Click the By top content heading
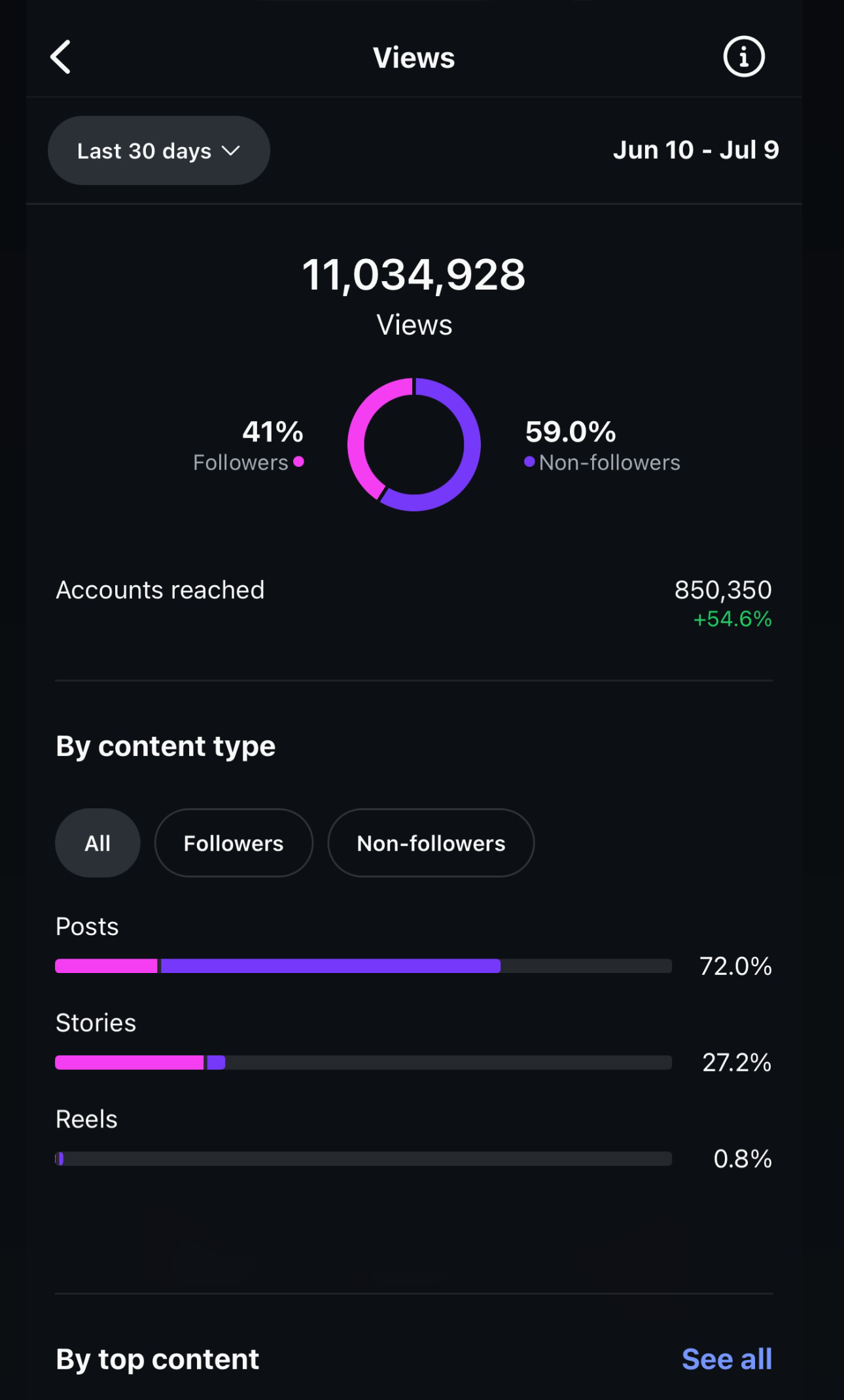This screenshot has width=844, height=1400. coord(158,1359)
